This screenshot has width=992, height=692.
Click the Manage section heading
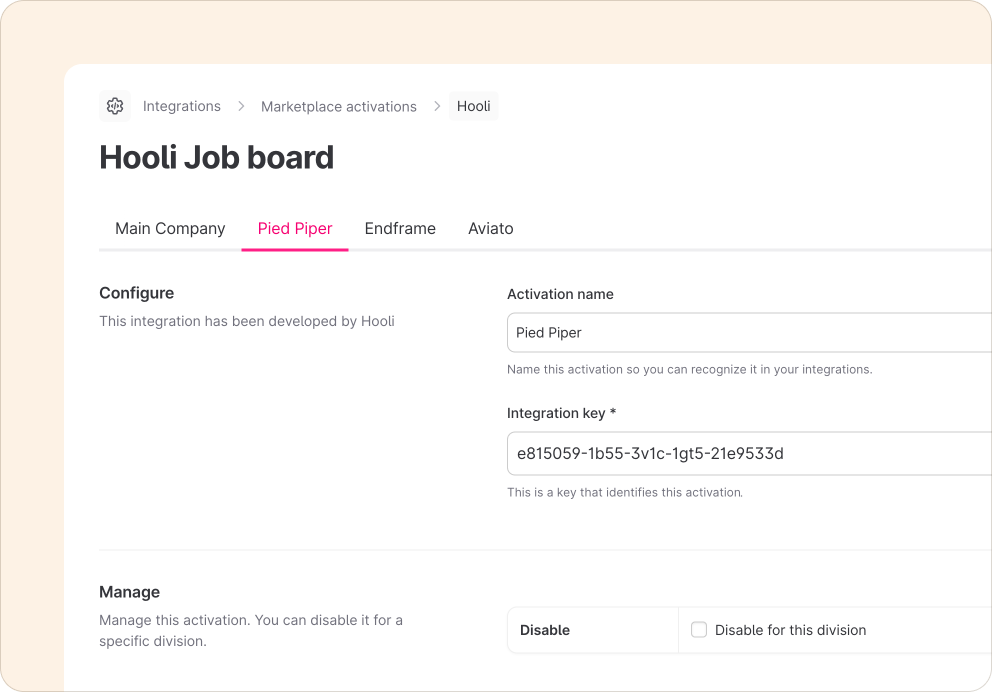pyautogui.click(x=129, y=592)
